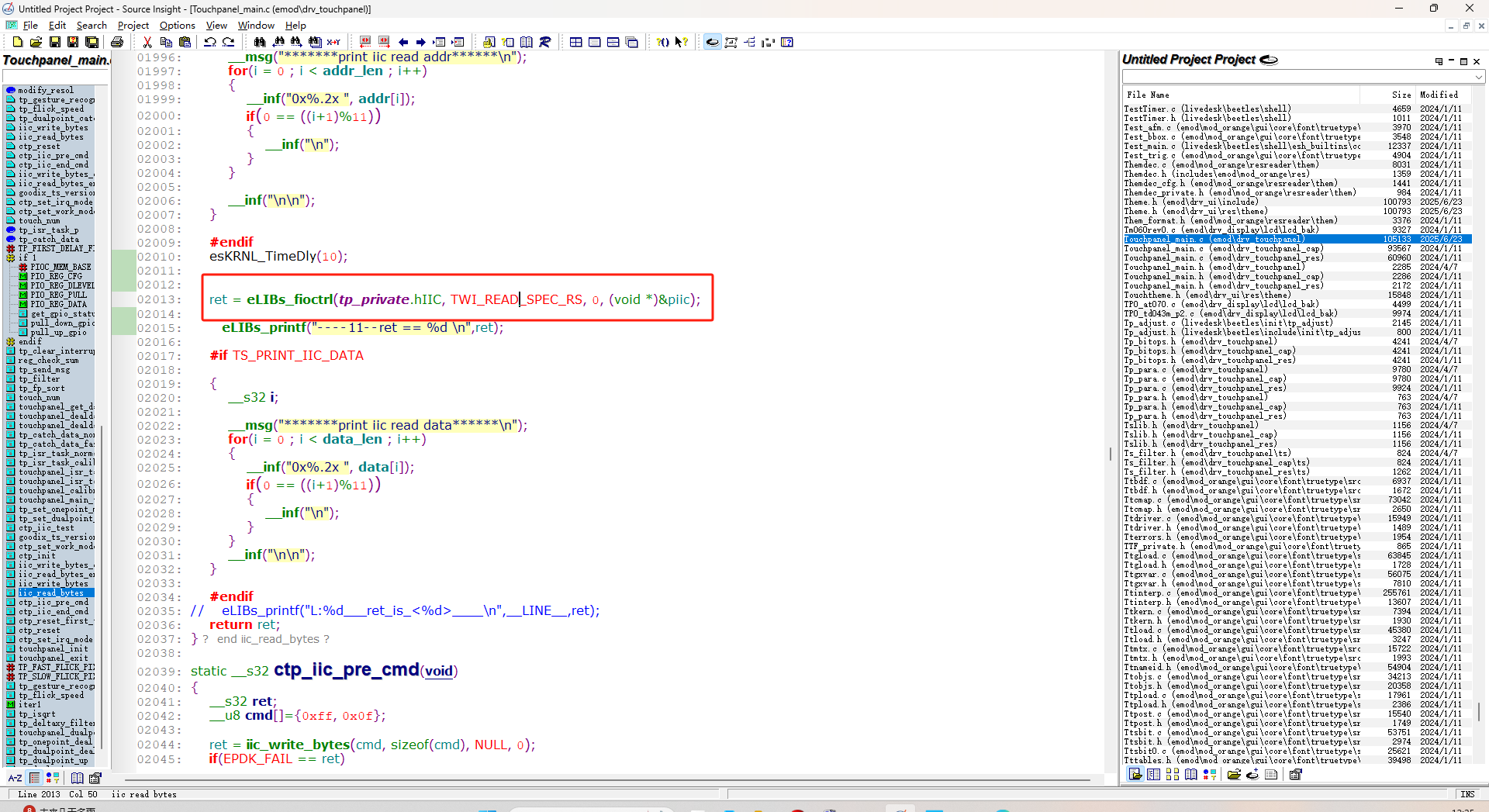
Task: Open the Options menu
Action: click(178, 26)
